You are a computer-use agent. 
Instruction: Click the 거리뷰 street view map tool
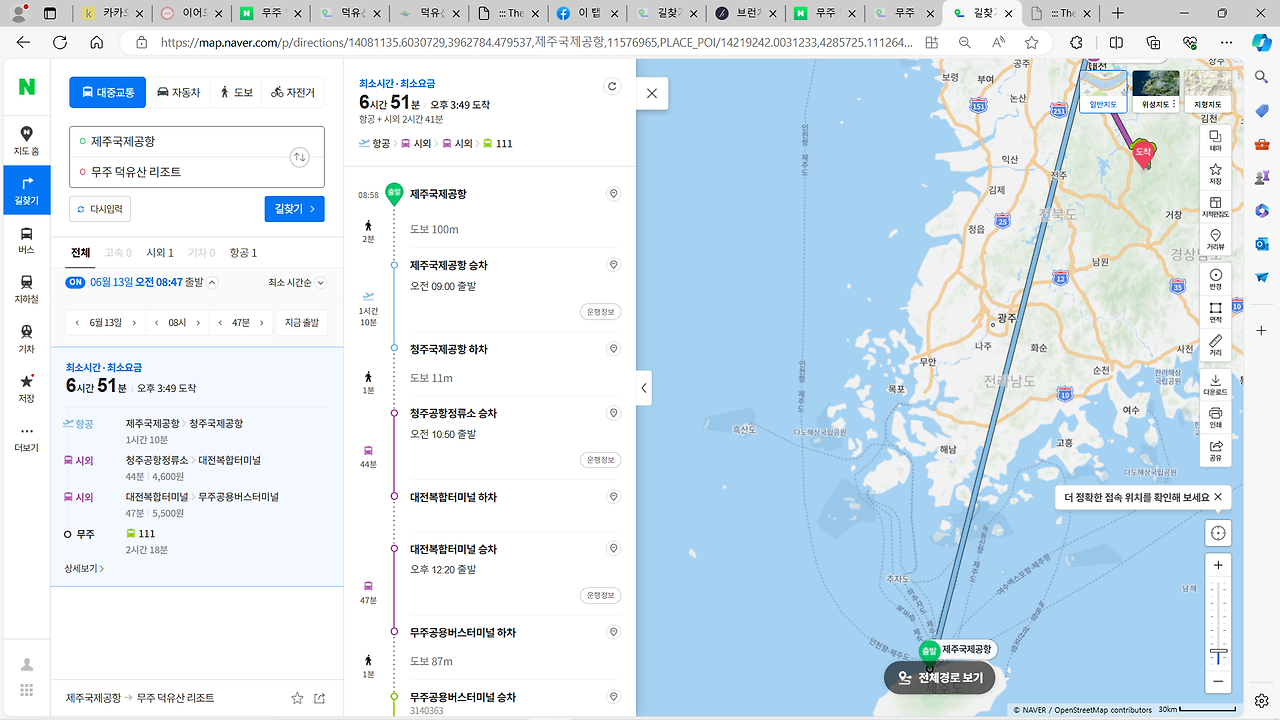[x=1215, y=240]
